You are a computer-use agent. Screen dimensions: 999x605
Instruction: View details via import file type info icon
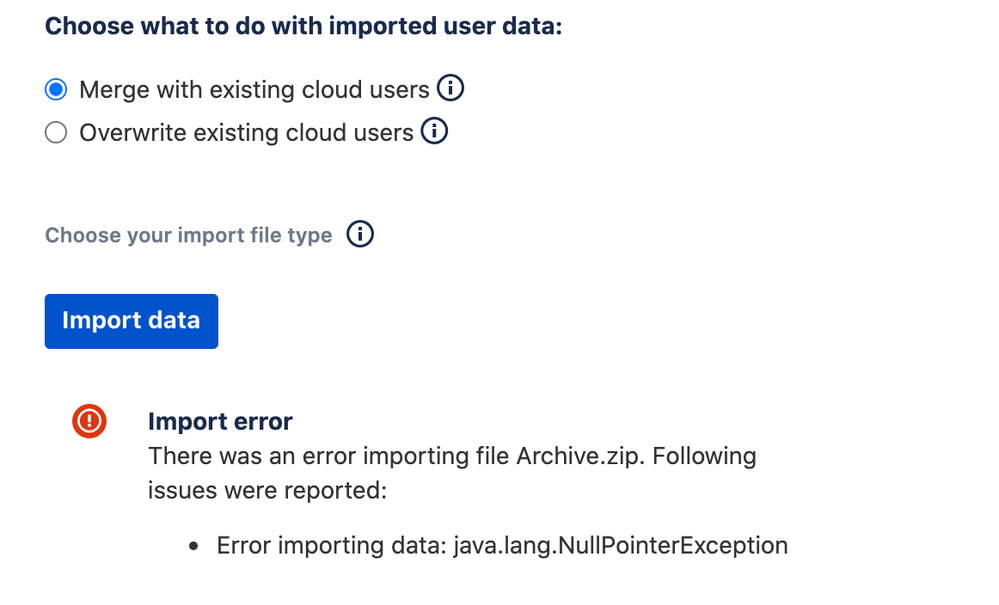pos(361,234)
